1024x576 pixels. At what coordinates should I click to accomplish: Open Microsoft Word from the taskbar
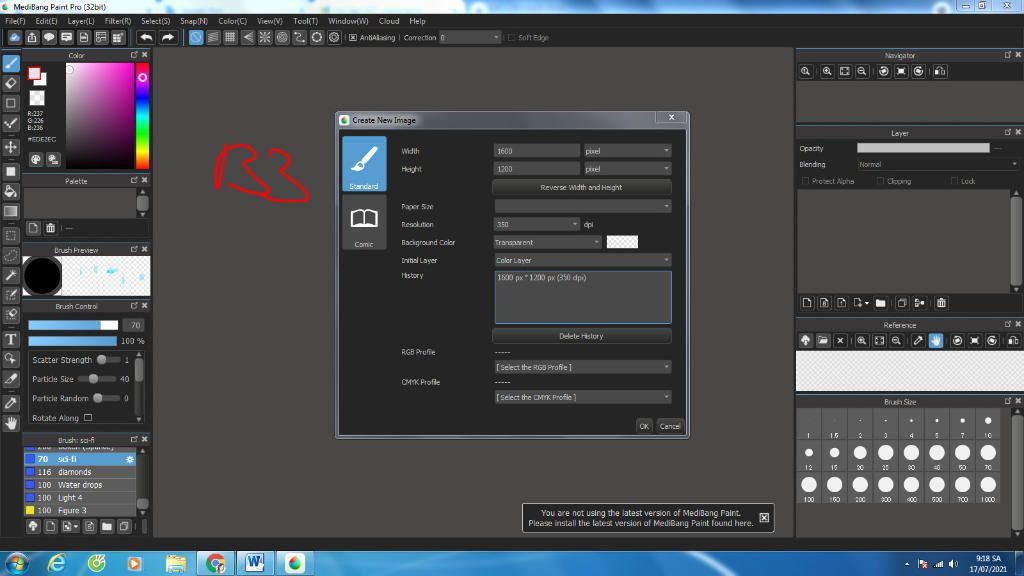(x=255, y=563)
